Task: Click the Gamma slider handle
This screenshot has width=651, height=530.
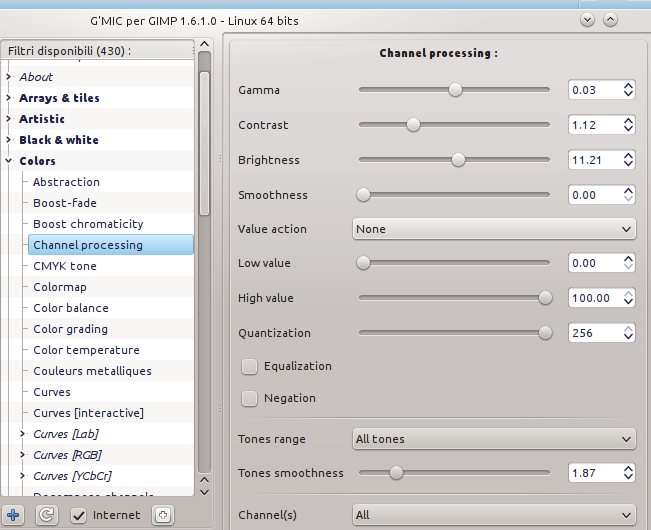Action: coord(455,90)
